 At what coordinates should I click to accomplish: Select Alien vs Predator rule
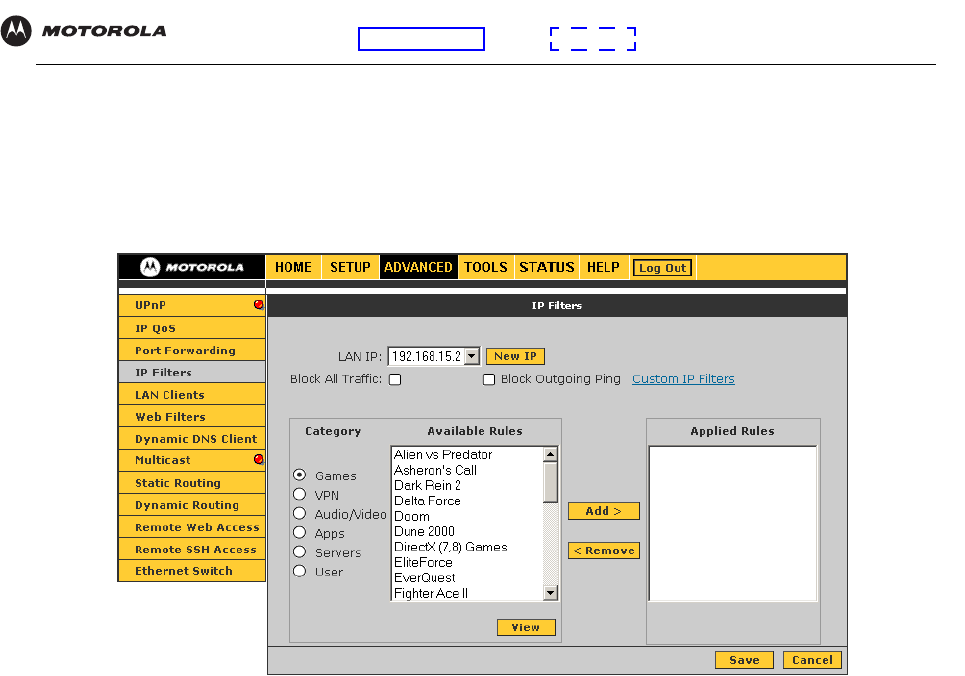[467, 454]
